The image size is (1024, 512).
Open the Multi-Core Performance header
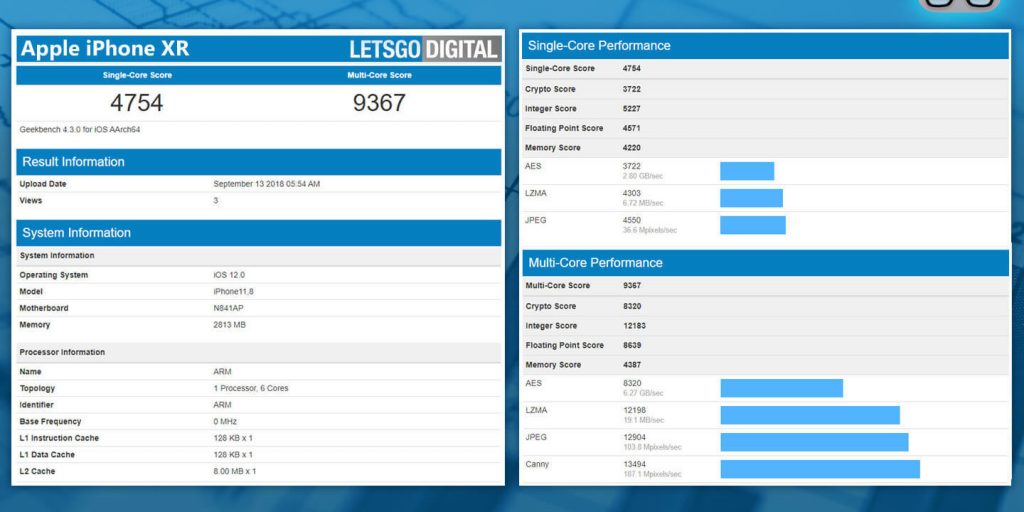pos(595,263)
